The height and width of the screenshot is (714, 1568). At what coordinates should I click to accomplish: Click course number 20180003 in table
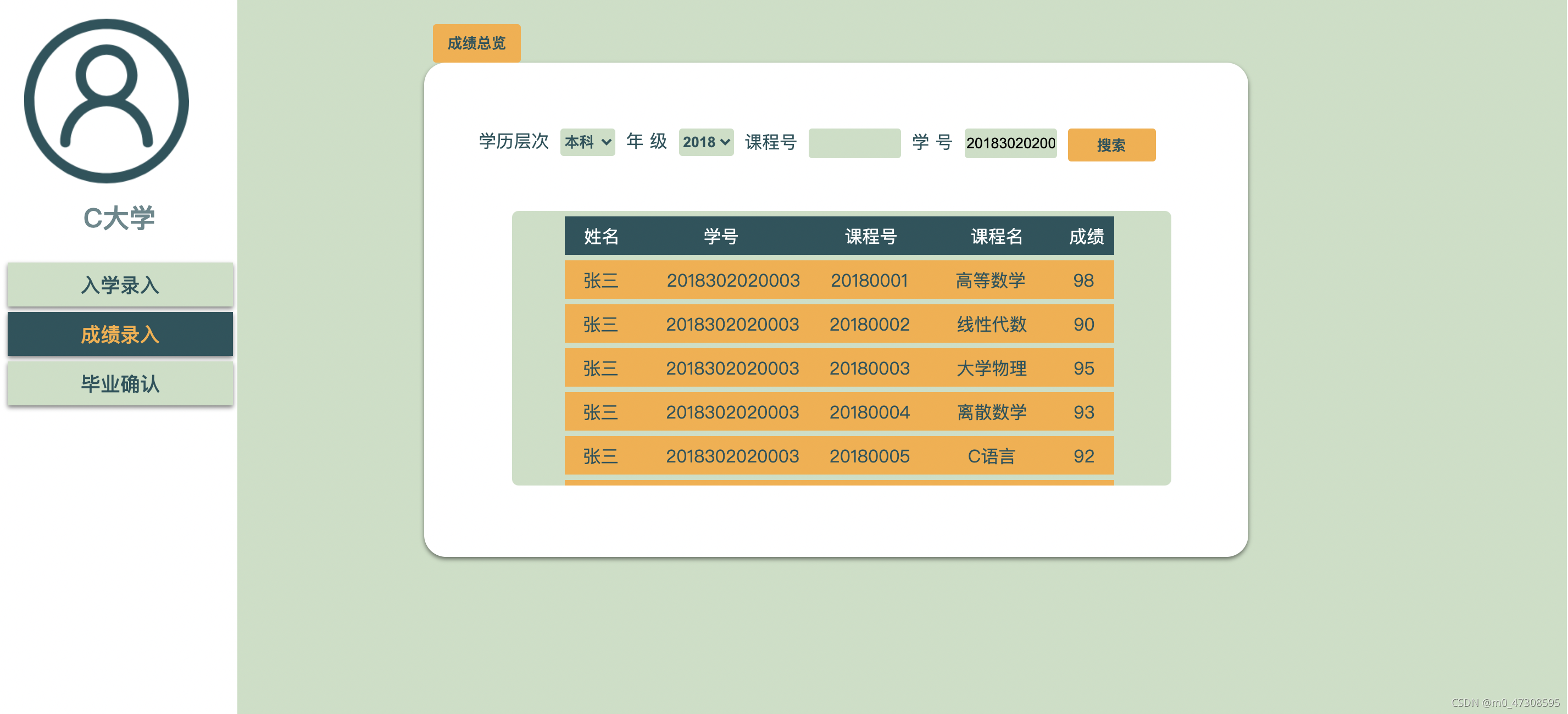tap(869, 369)
